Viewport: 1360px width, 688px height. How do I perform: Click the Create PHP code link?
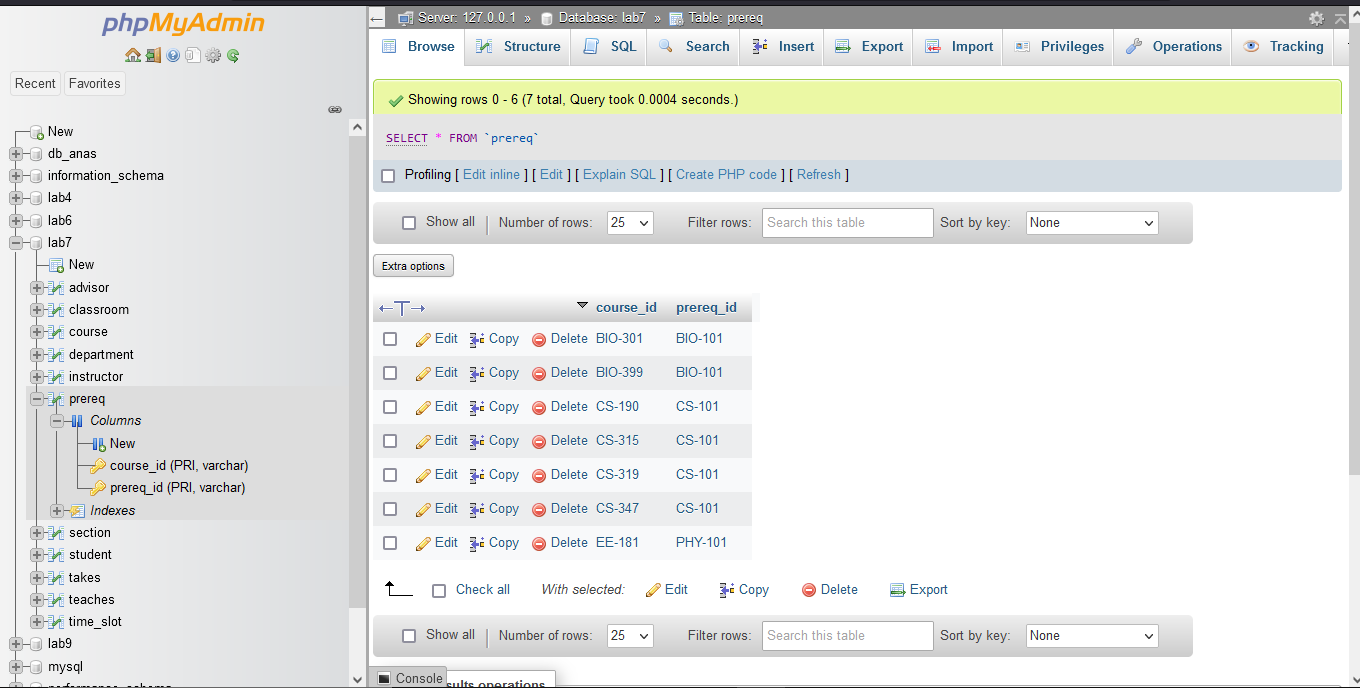pyautogui.click(x=726, y=174)
